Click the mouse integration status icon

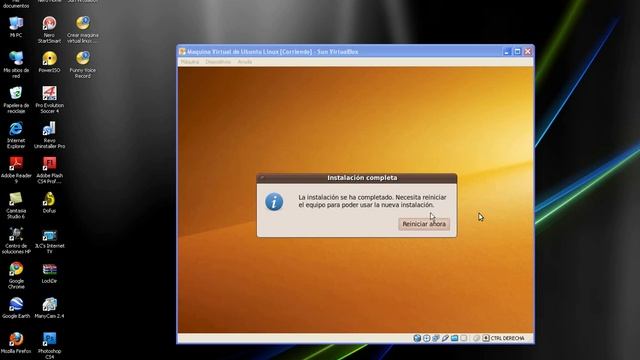coord(476,338)
